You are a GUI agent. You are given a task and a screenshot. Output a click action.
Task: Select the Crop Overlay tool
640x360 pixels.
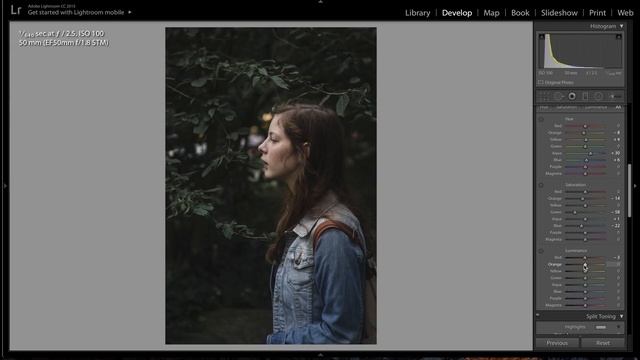[544, 96]
